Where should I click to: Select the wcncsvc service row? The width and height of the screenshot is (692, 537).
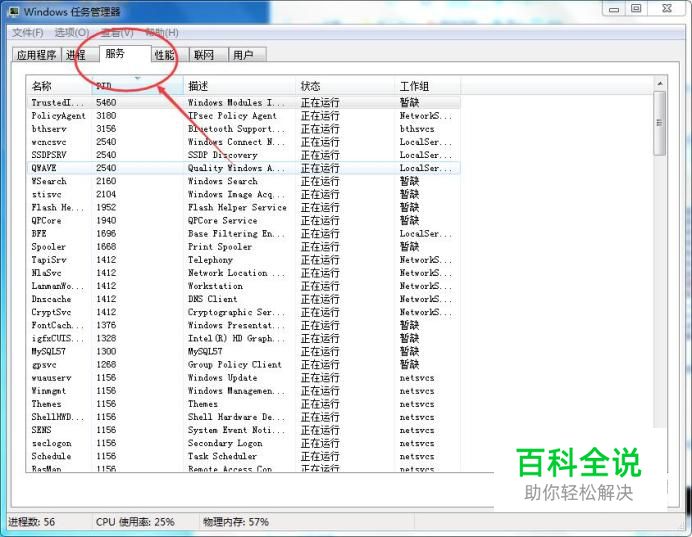click(243, 142)
